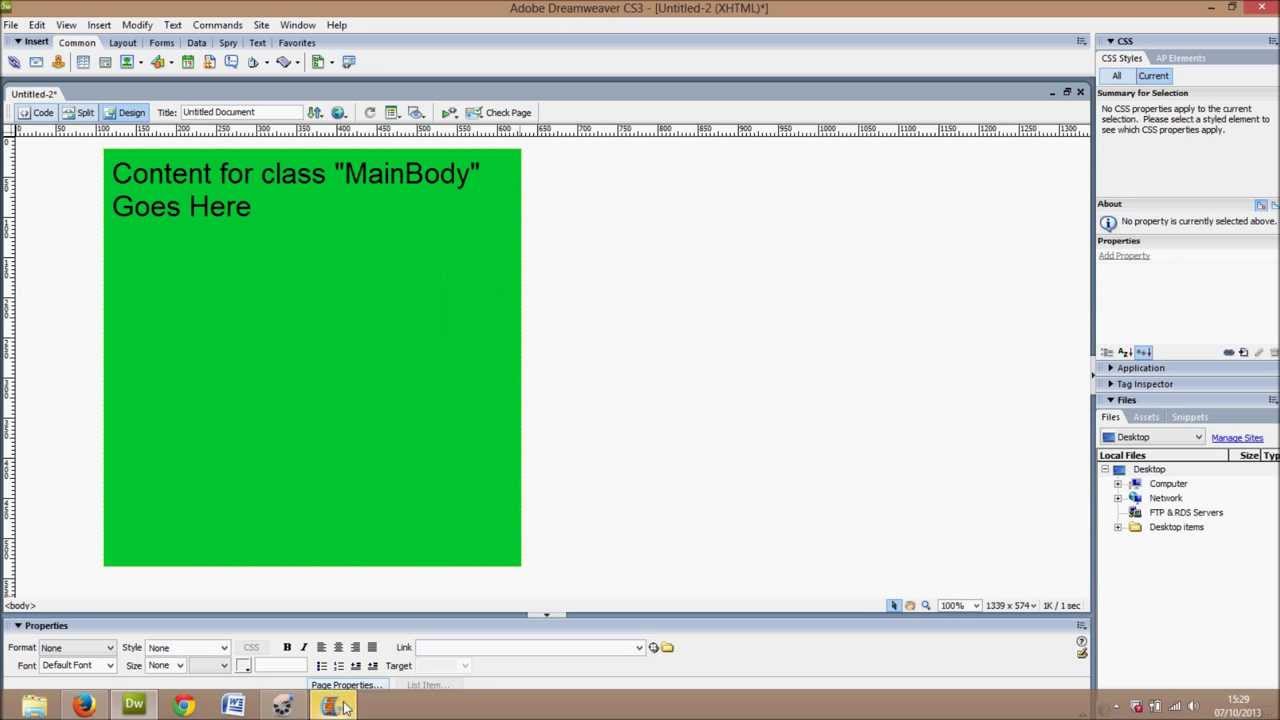This screenshot has height=720, width=1280.
Task: Open the Format dropdown
Action: click(x=78, y=648)
